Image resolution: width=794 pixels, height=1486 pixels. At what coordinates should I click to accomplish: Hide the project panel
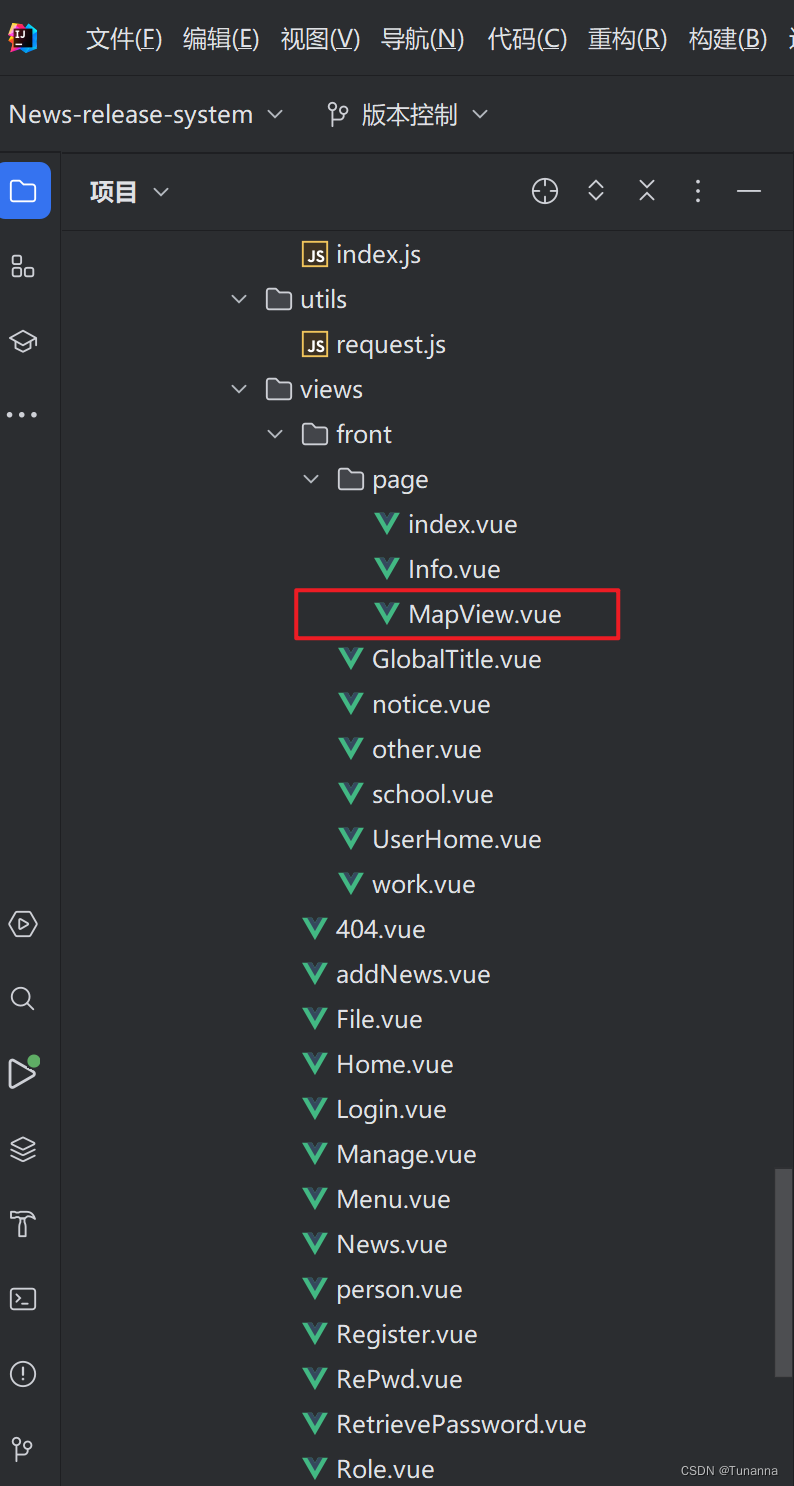pyautogui.click(x=749, y=191)
